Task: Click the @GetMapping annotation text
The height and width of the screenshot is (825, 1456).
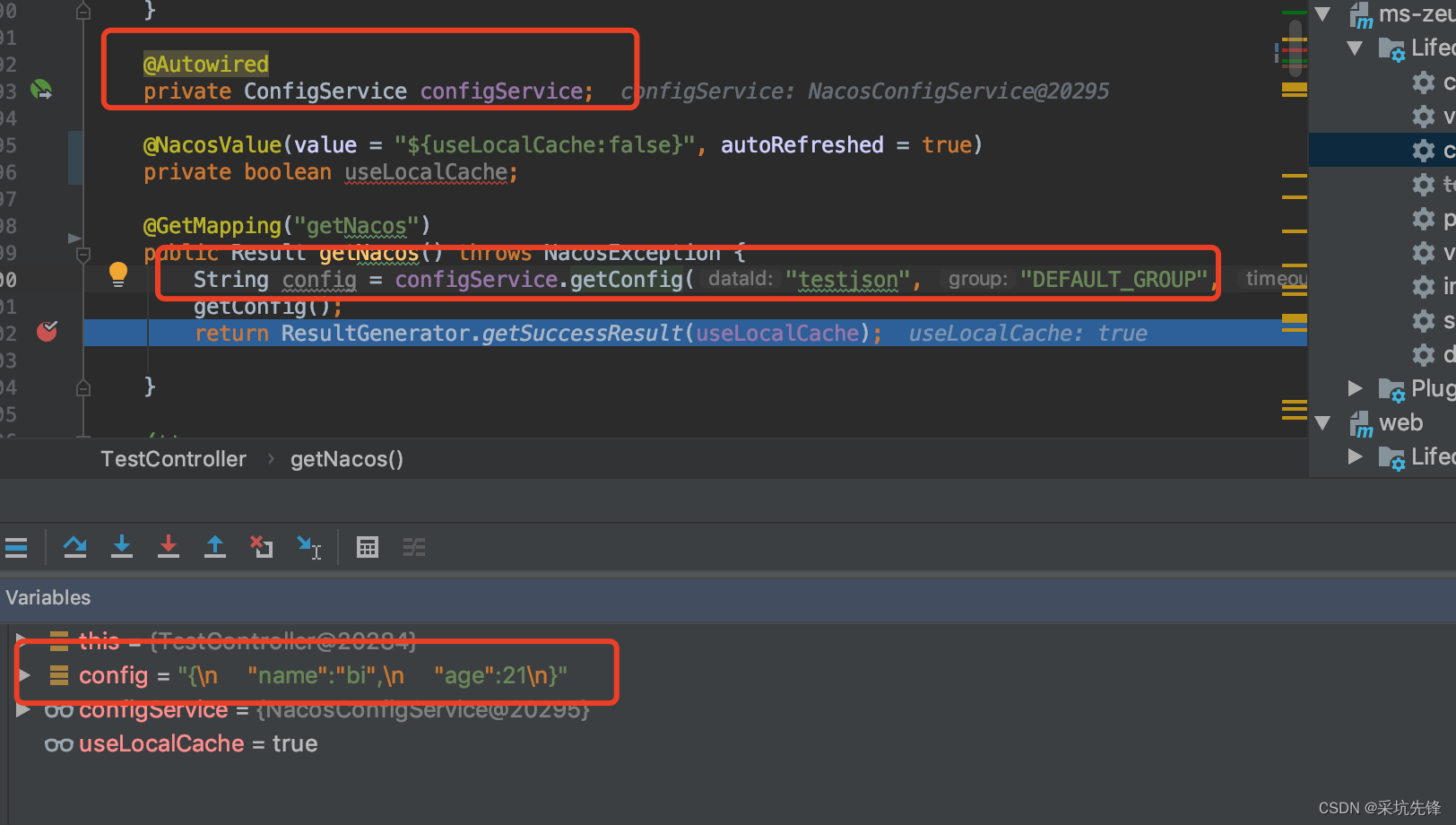Action: coord(212,225)
